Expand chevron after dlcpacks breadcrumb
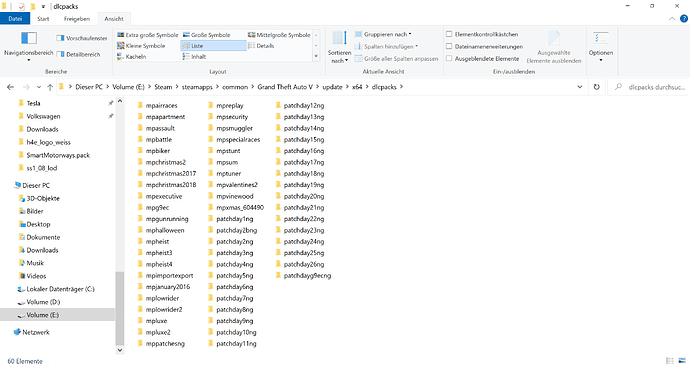 coord(401,87)
